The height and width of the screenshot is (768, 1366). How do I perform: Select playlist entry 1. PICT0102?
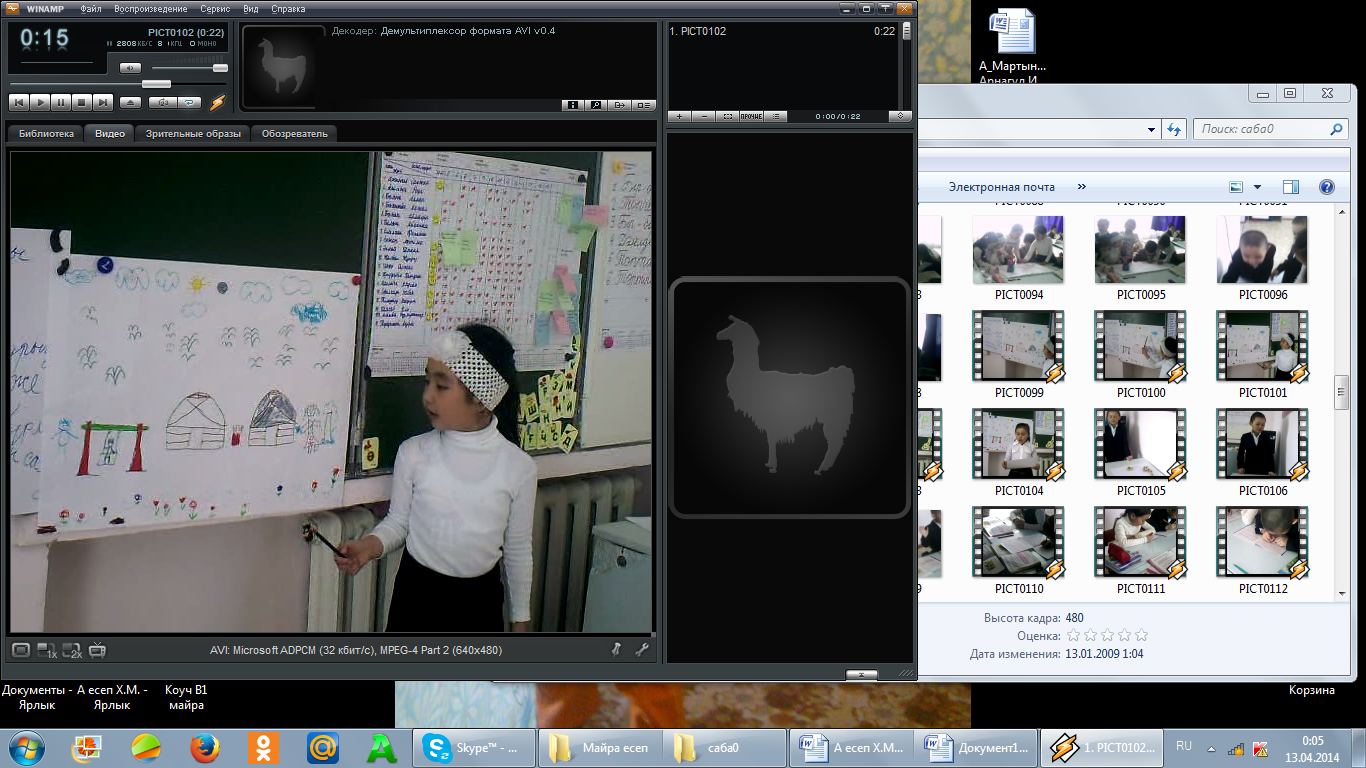click(783, 31)
